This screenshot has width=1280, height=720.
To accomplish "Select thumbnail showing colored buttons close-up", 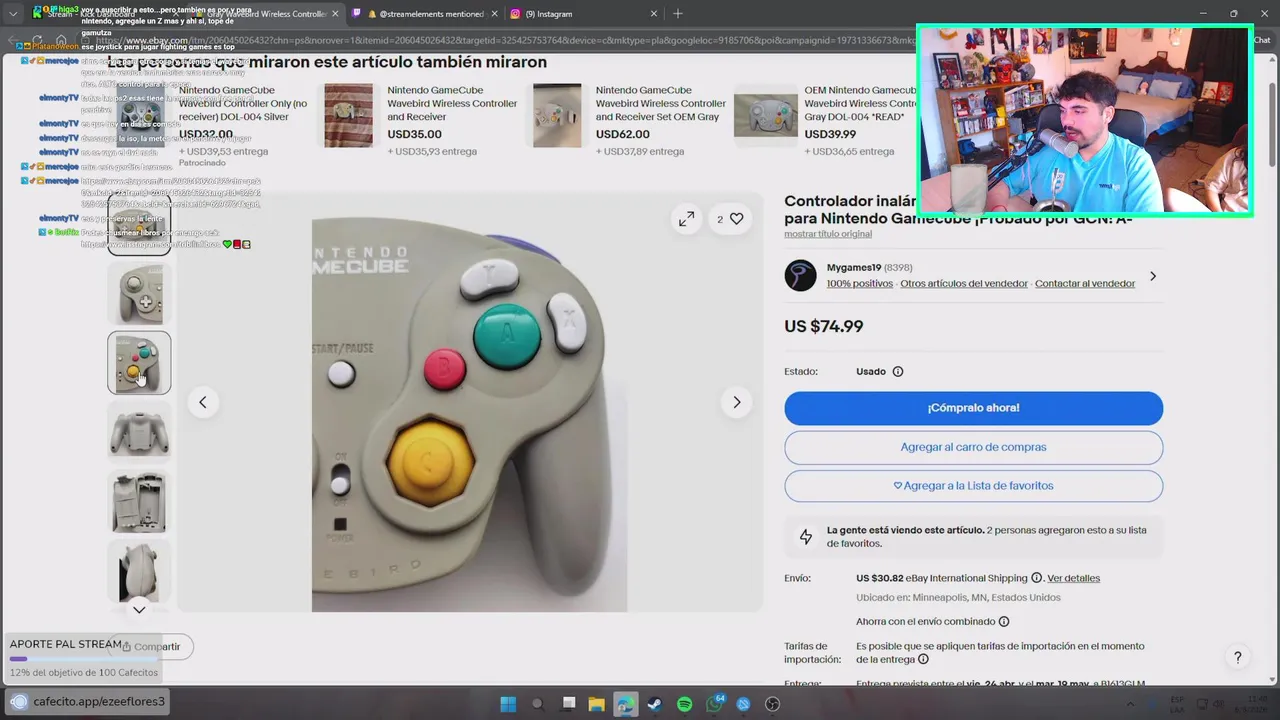I will click(139, 363).
